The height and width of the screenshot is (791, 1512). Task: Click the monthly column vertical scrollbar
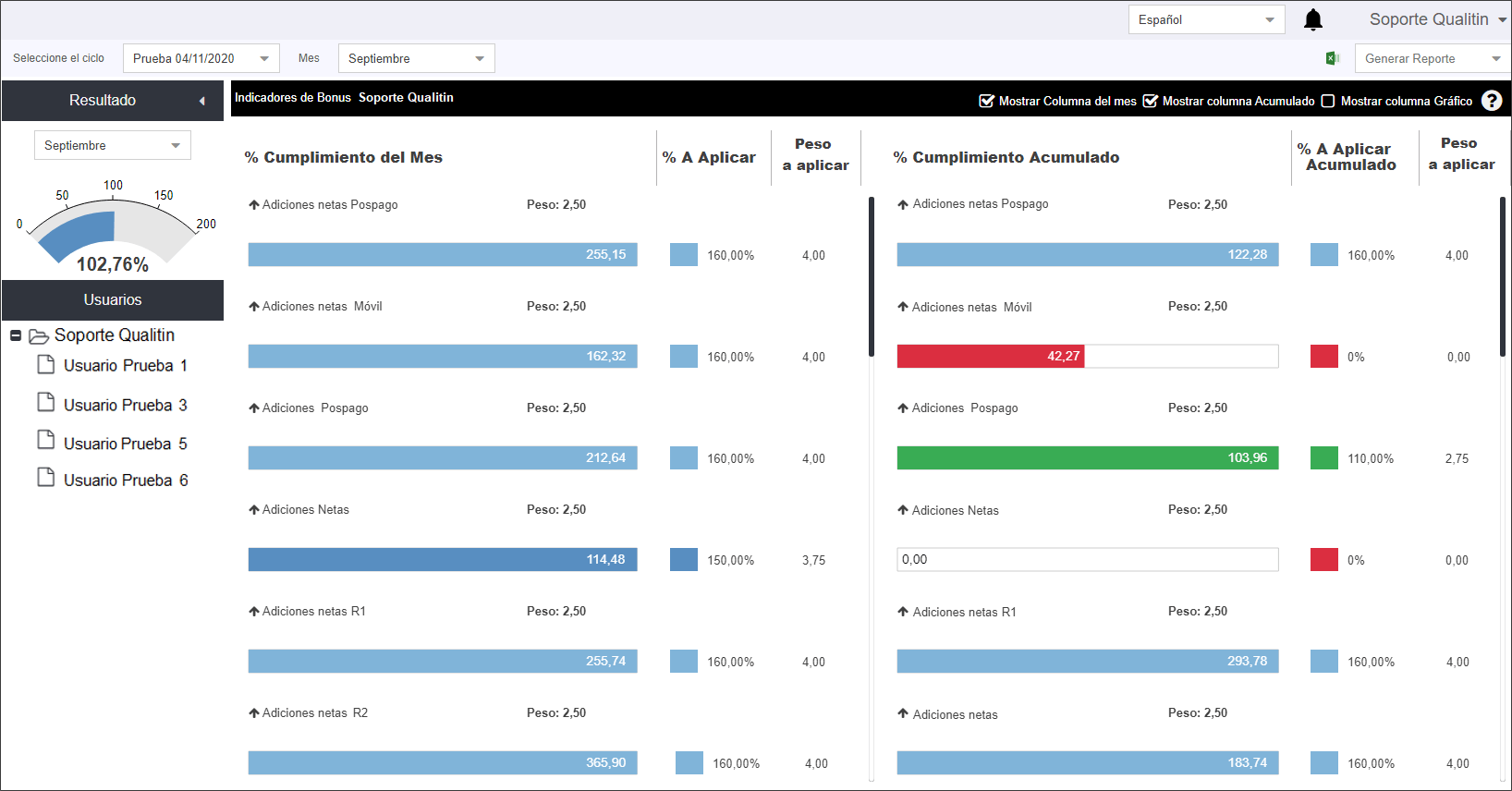coord(872,277)
